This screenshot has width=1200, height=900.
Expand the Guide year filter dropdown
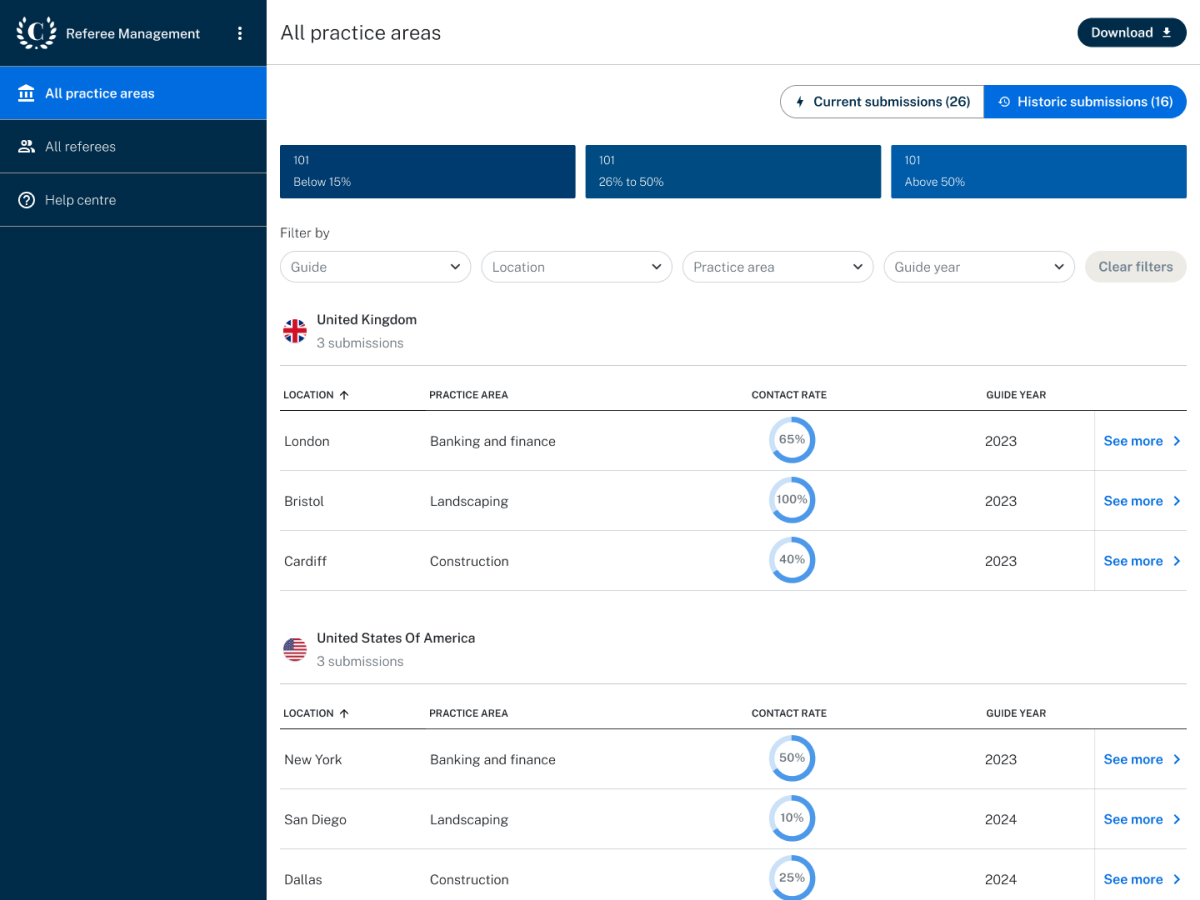pos(978,267)
